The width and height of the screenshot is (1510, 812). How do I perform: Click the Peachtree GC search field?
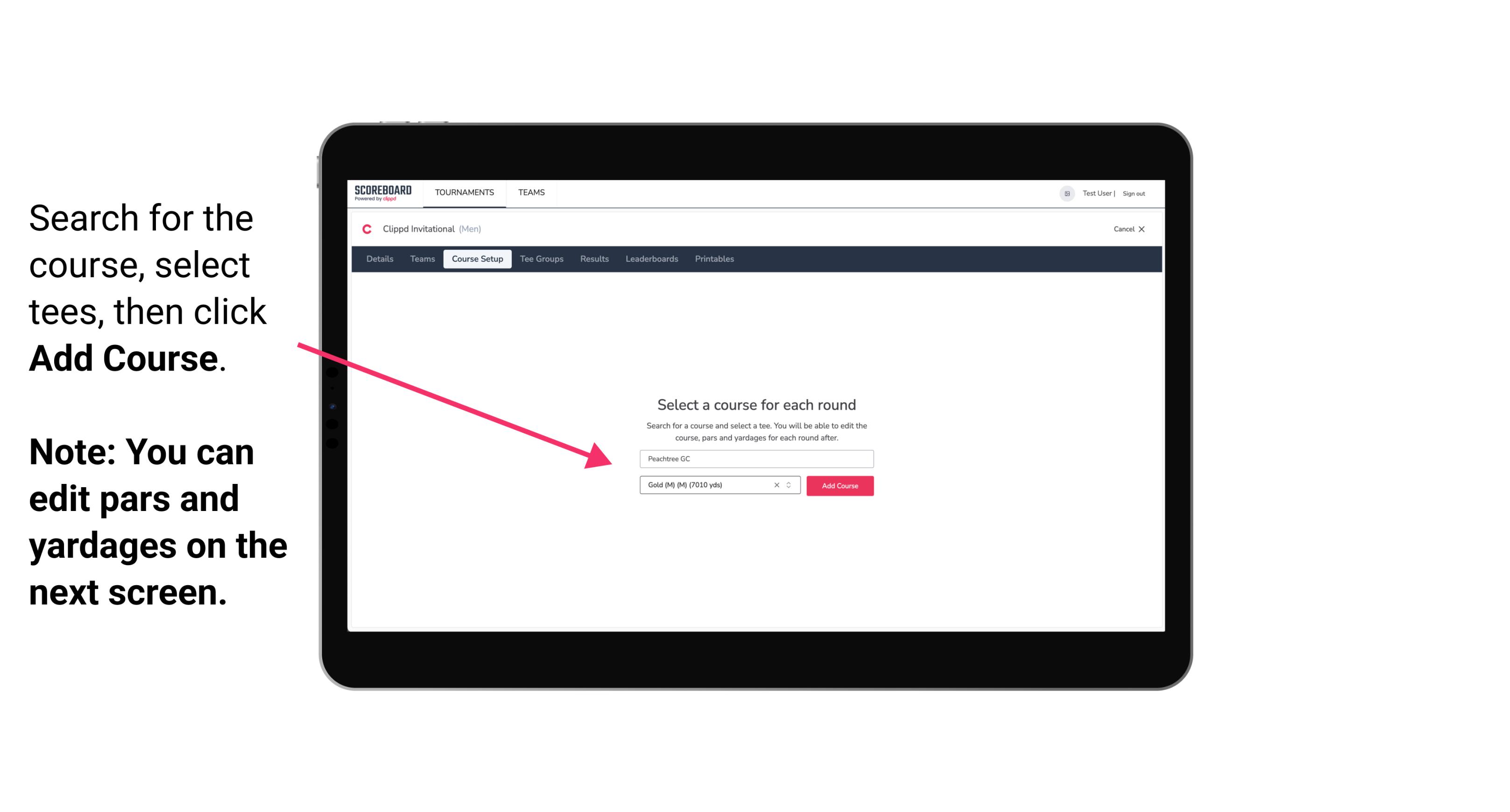[755, 457]
